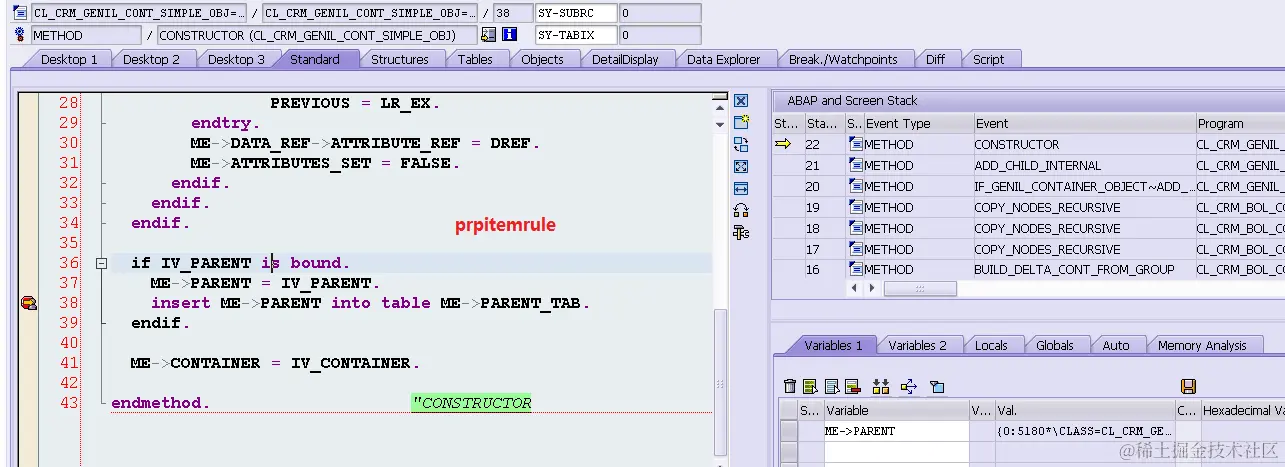Open the Memory Analysis tab
1285x467 pixels.
(1202, 345)
